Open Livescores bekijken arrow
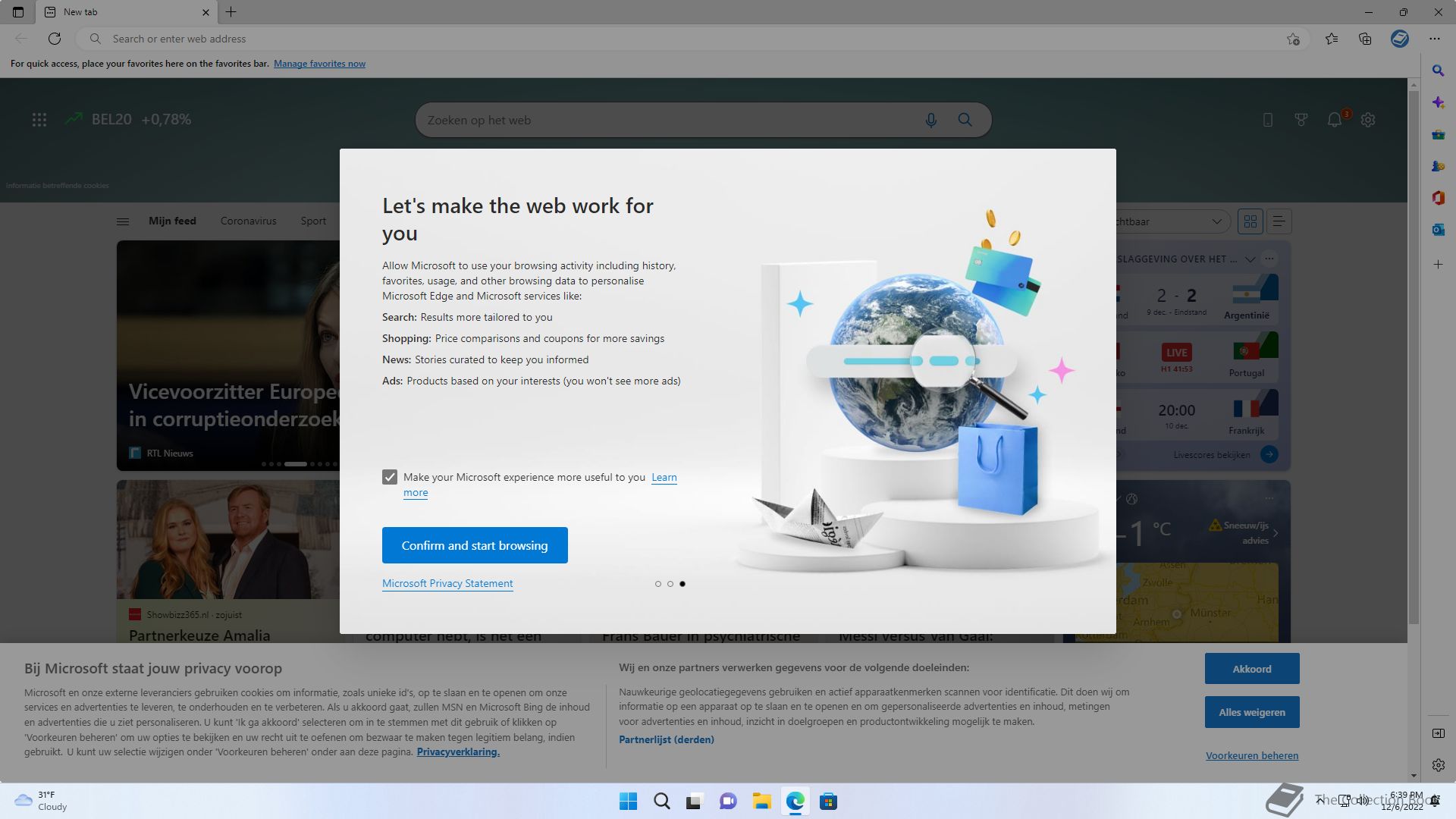1456x819 pixels. coord(1269,454)
